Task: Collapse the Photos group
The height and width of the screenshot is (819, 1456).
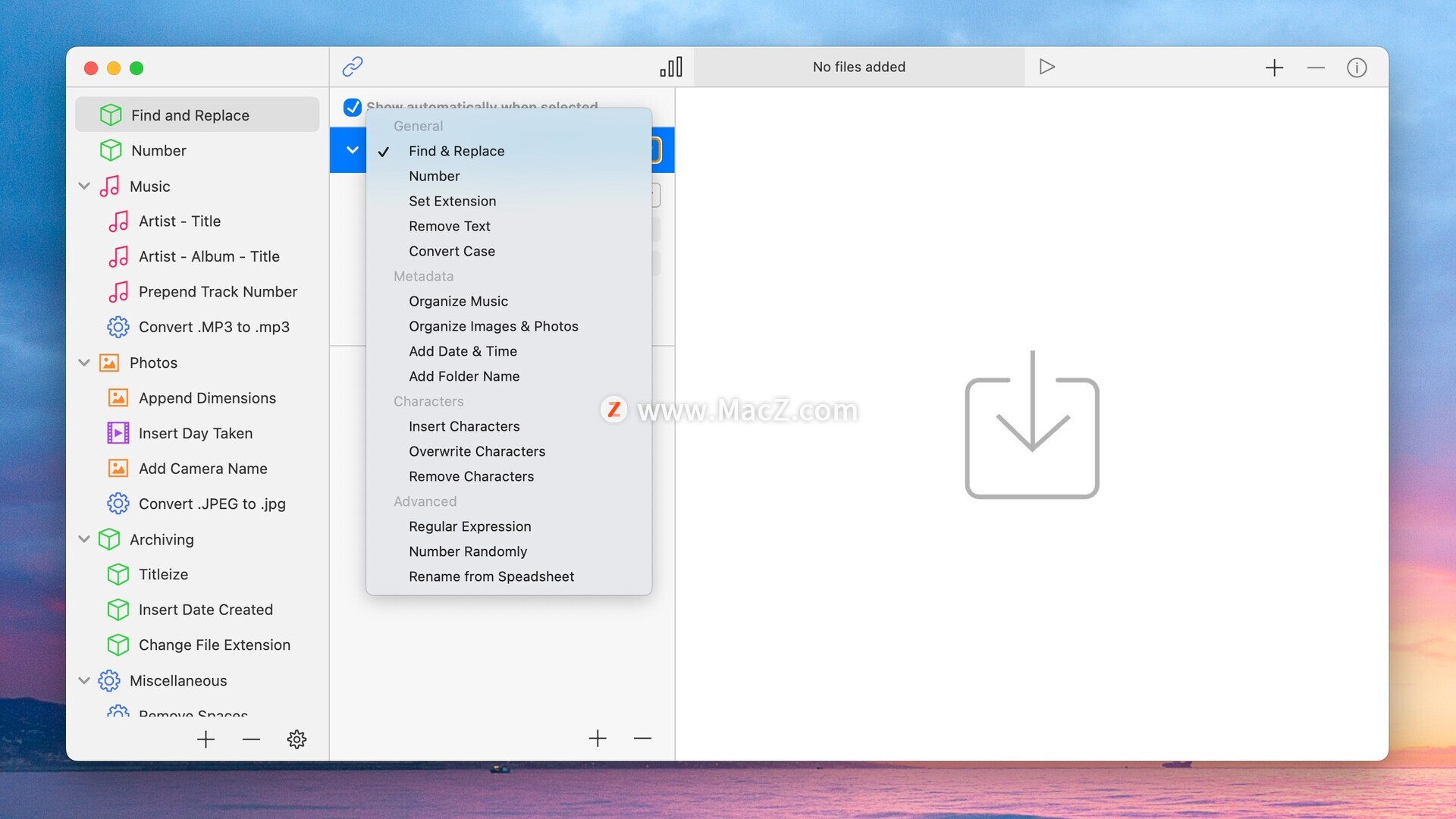Action: (84, 362)
